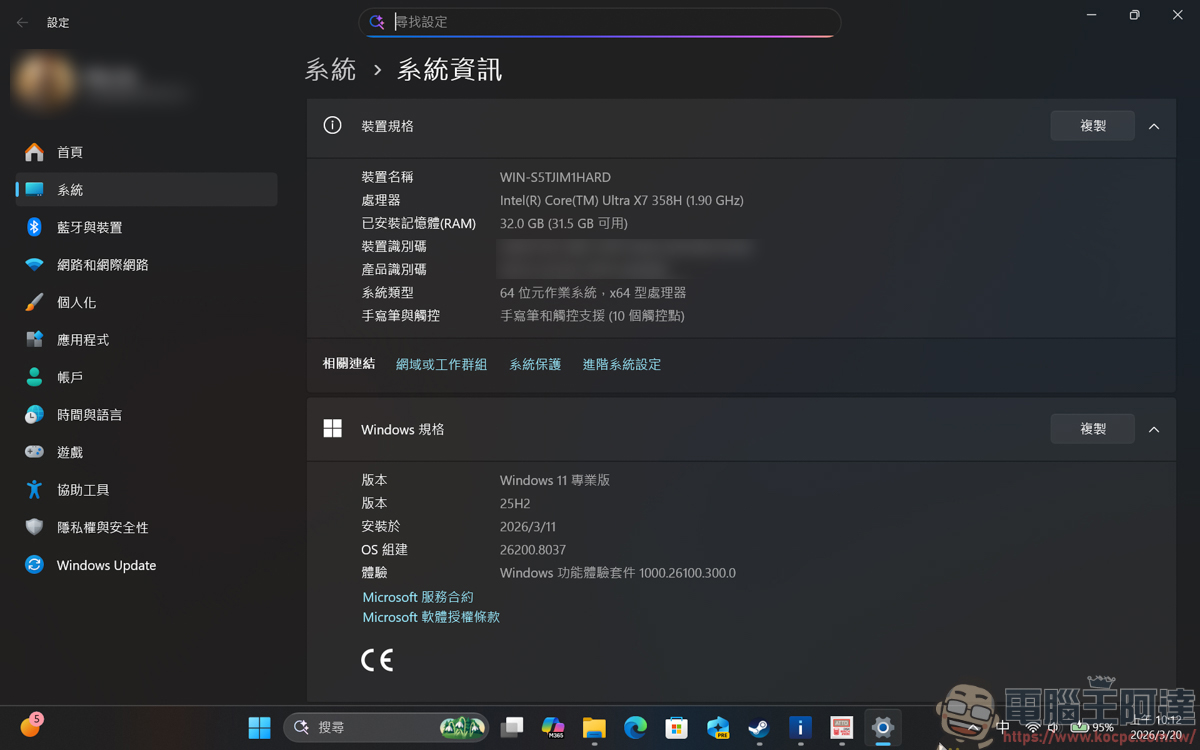Open ATTO Disk Benchmark from the taskbar
The image size is (1200, 750).
tap(840, 727)
